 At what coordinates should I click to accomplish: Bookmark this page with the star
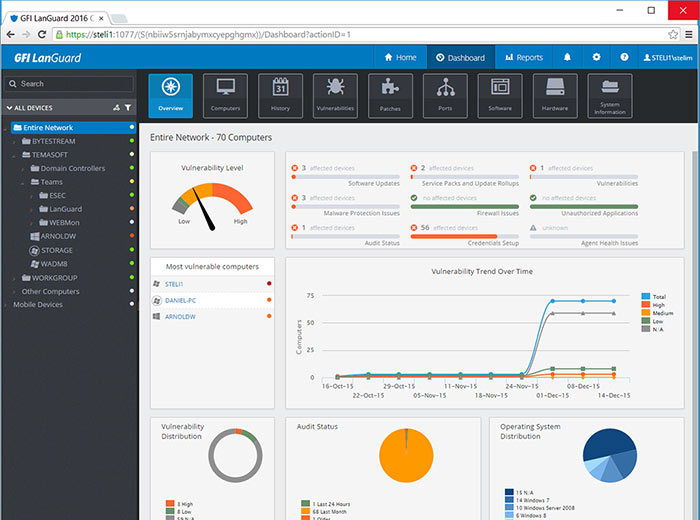pyautogui.click(x=673, y=34)
